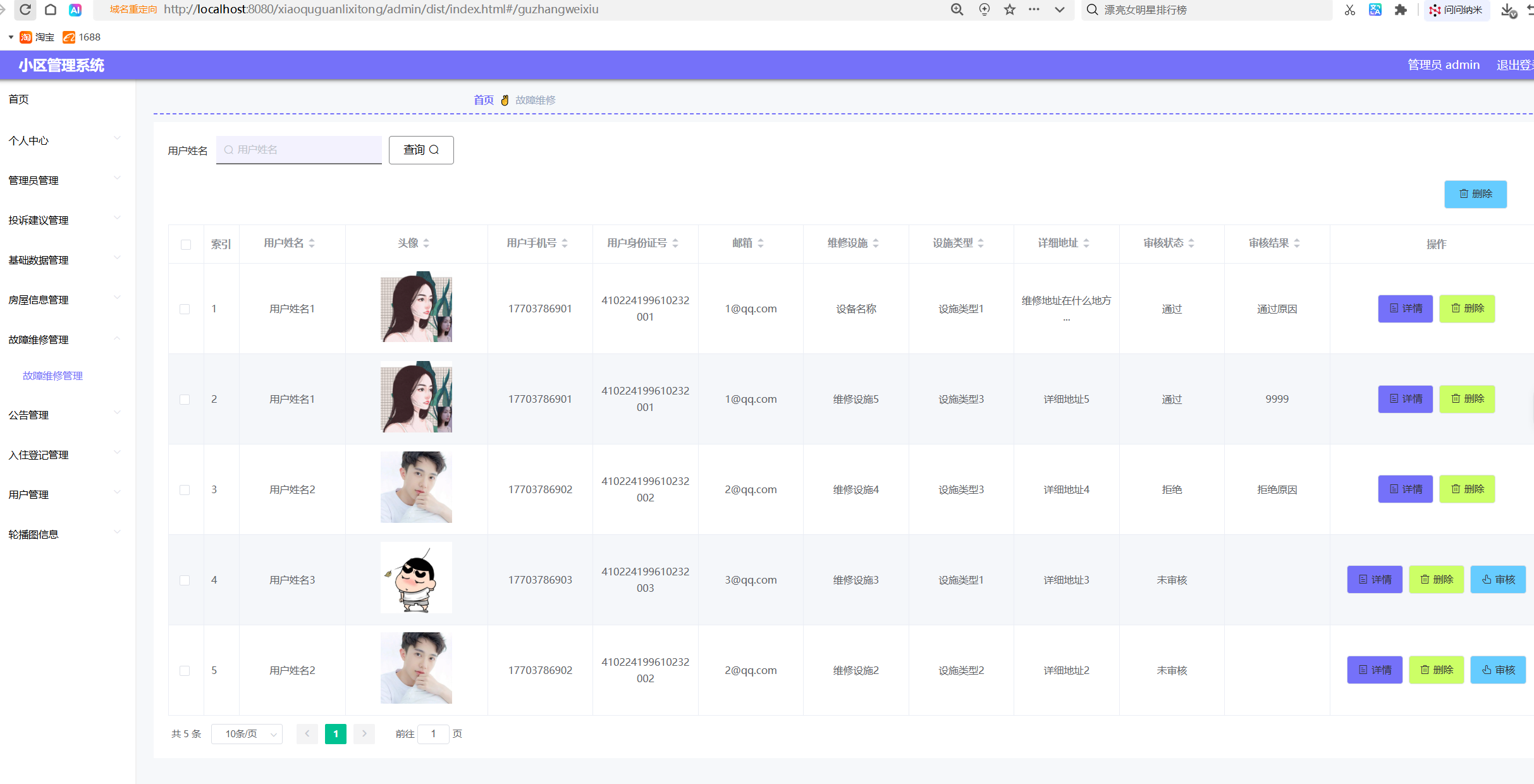The width and height of the screenshot is (1534, 784).
Task: Check the checkbox for row 1
Action: (185, 309)
